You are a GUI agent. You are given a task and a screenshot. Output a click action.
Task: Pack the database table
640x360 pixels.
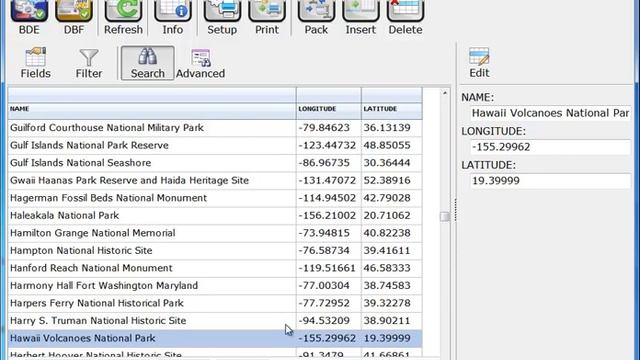tap(316, 18)
